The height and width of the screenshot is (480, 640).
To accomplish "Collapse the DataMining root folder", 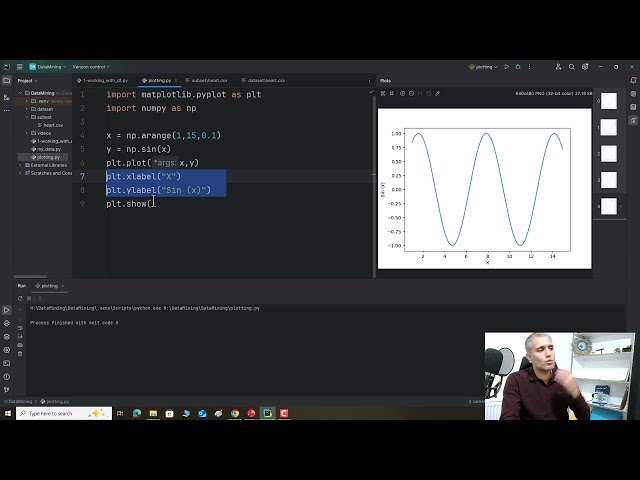I will coord(20,93).
